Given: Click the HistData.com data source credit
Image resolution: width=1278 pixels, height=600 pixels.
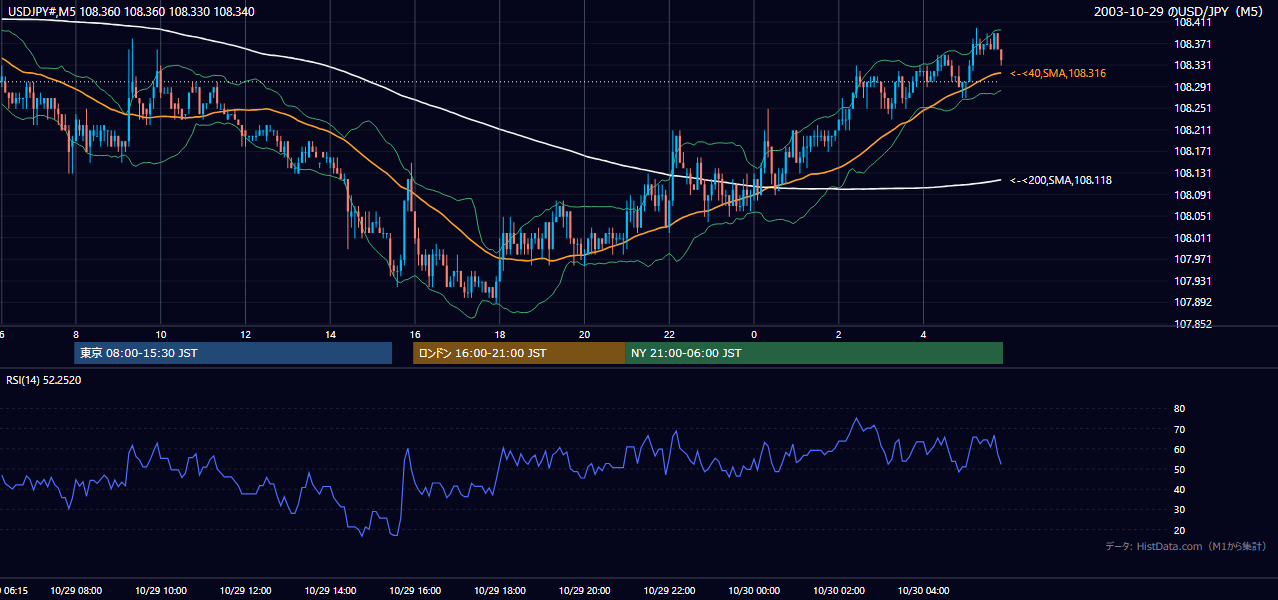Looking at the screenshot, I should tap(1185, 546).
